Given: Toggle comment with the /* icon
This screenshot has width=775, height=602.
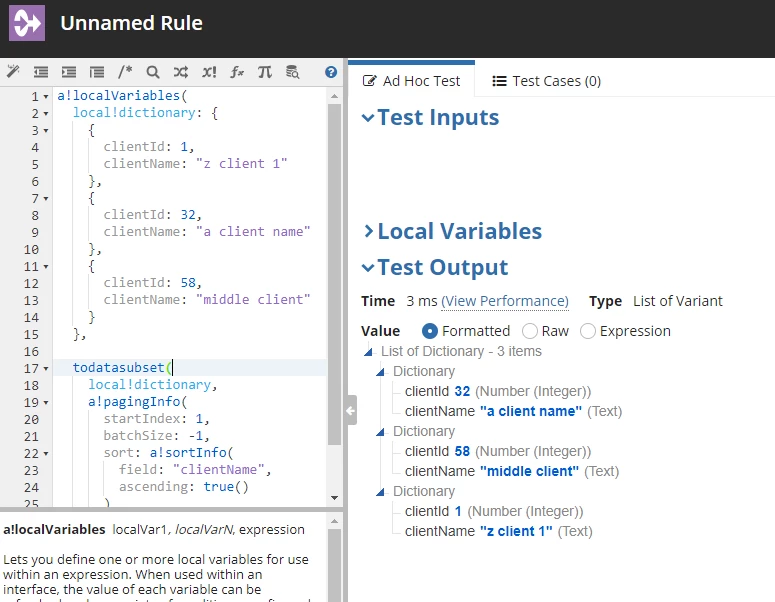Looking at the screenshot, I should tap(125, 72).
